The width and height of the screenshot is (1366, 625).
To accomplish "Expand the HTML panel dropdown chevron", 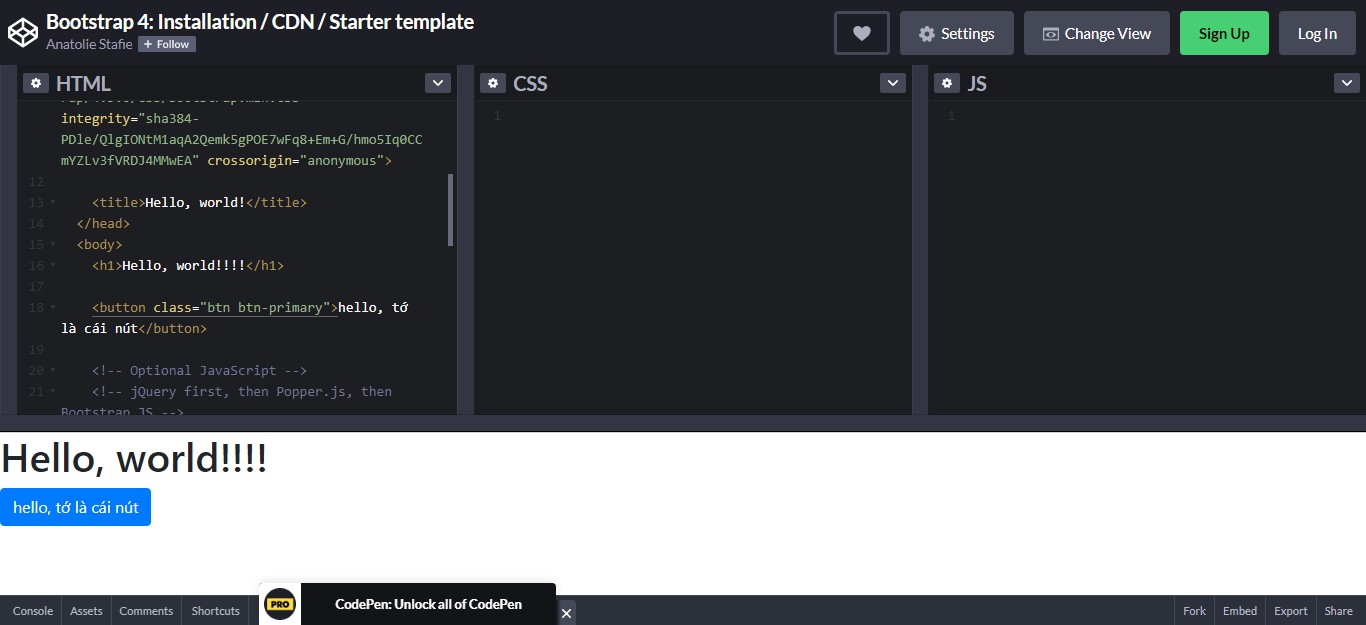I will tap(437, 83).
